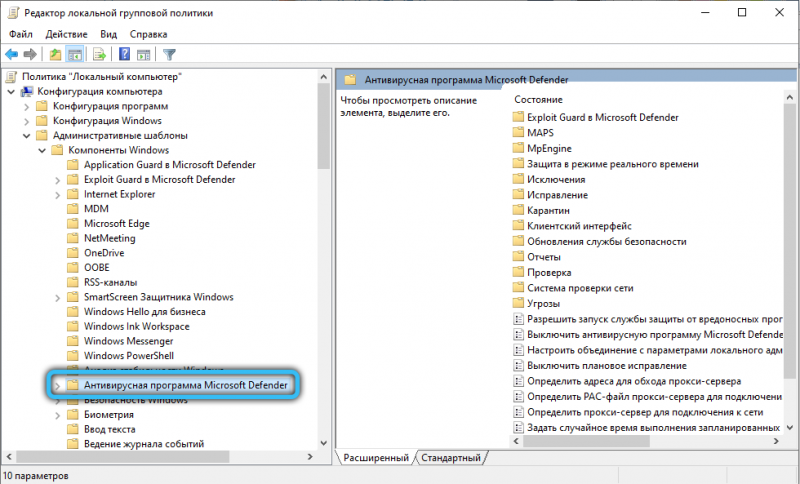
Task: Select Windows Hello для бизнеса folder
Action: (x=144, y=312)
